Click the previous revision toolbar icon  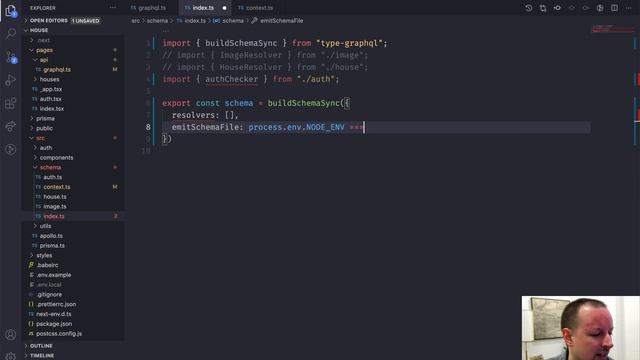pos(571,8)
